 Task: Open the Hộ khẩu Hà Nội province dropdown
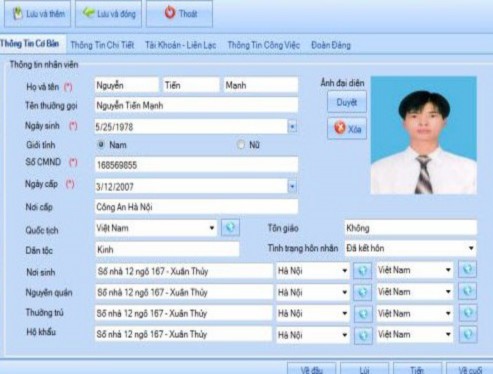(345, 335)
